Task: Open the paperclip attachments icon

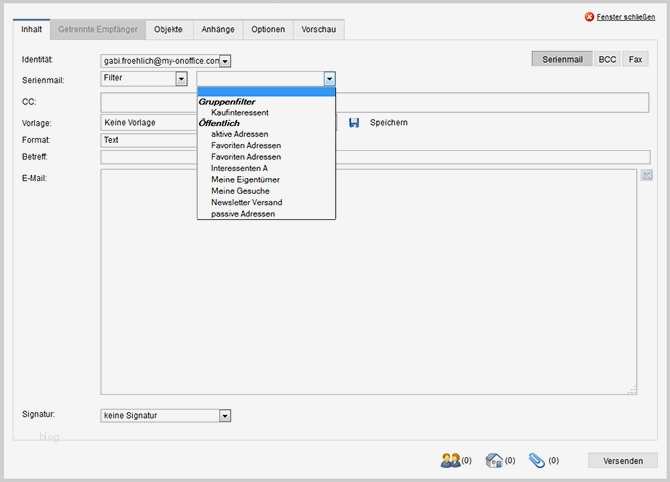Action: (537, 460)
